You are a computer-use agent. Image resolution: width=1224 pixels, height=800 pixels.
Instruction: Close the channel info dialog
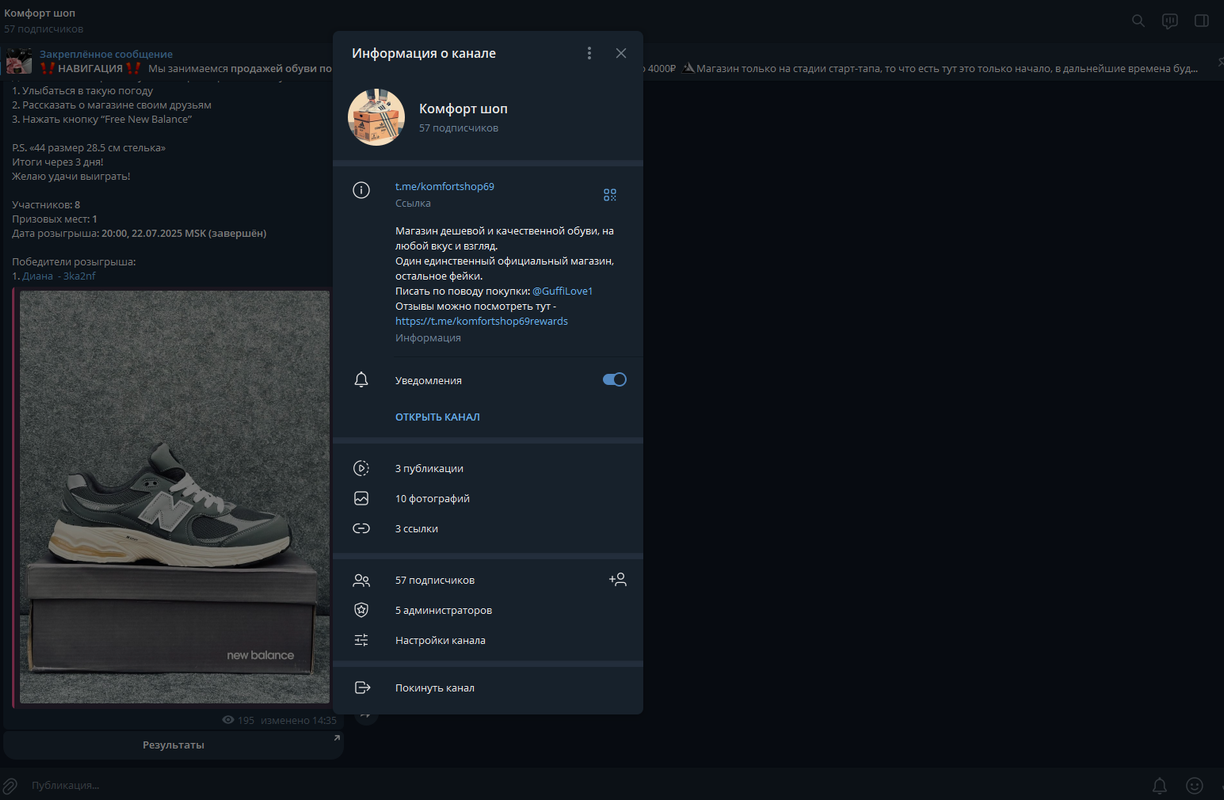[x=621, y=53]
